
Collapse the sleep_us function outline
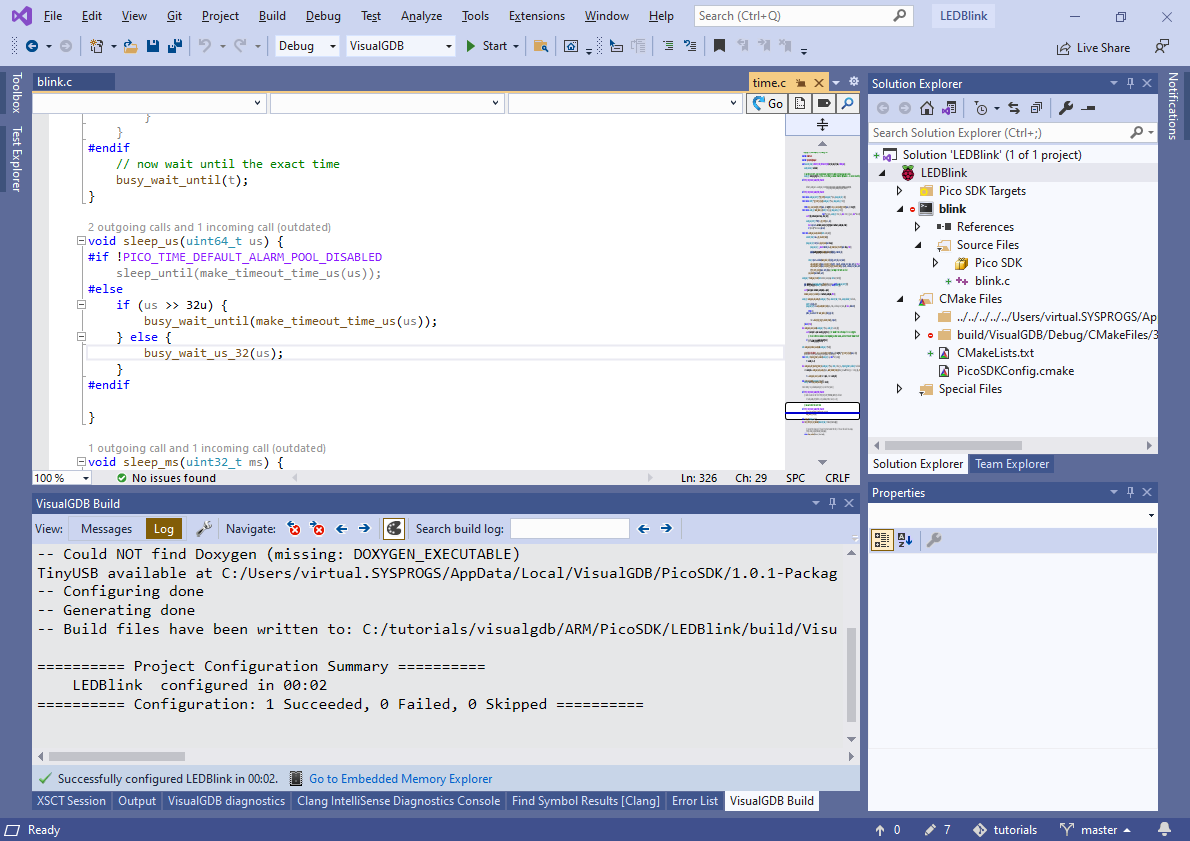tap(81, 241)
